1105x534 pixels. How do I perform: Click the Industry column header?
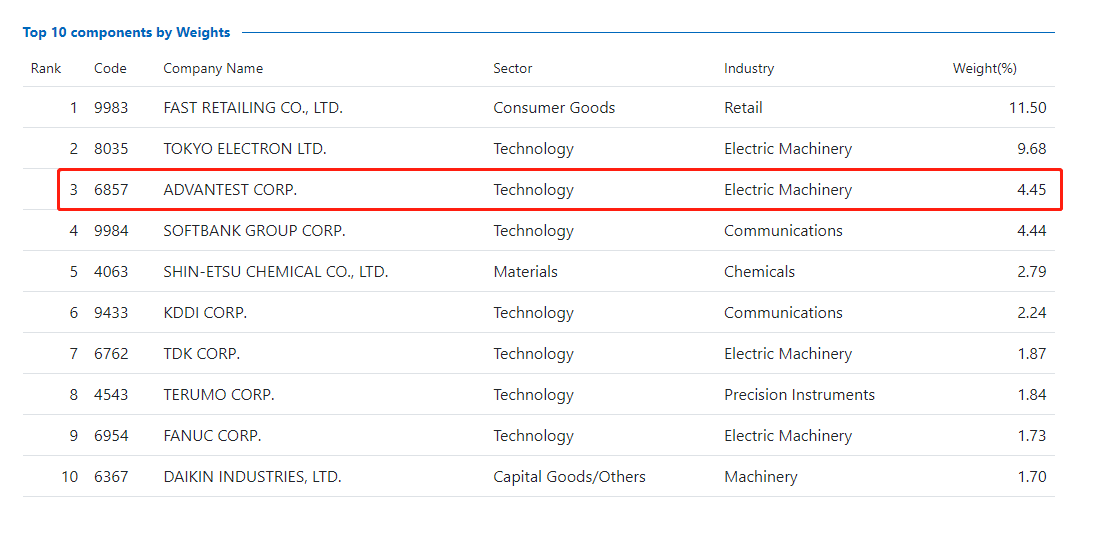pos(748,68)
